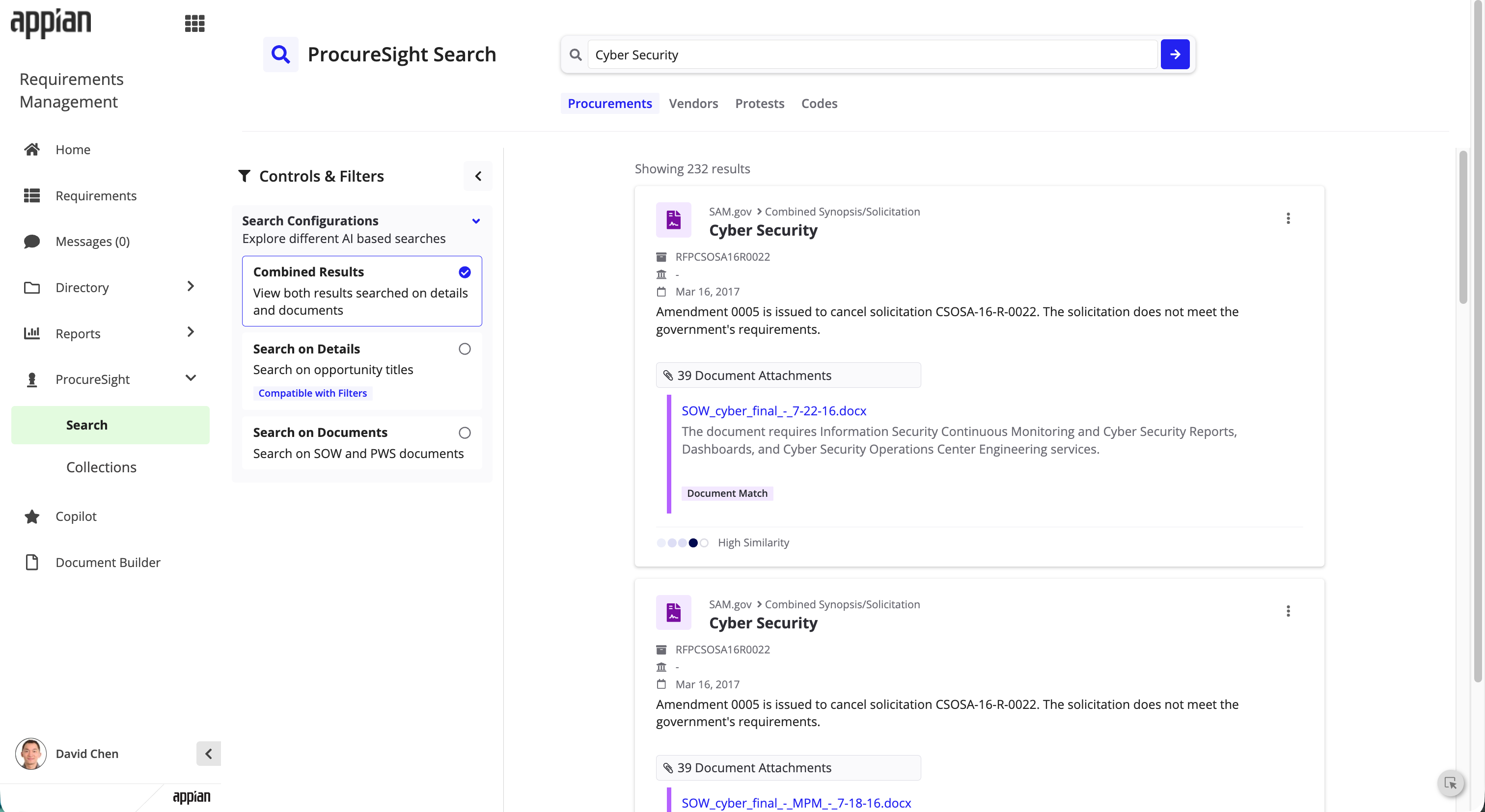Click the Messages speech bubble icon
Image resolution: width=1485 pixels, height=812 pixels.
point(32,241)
